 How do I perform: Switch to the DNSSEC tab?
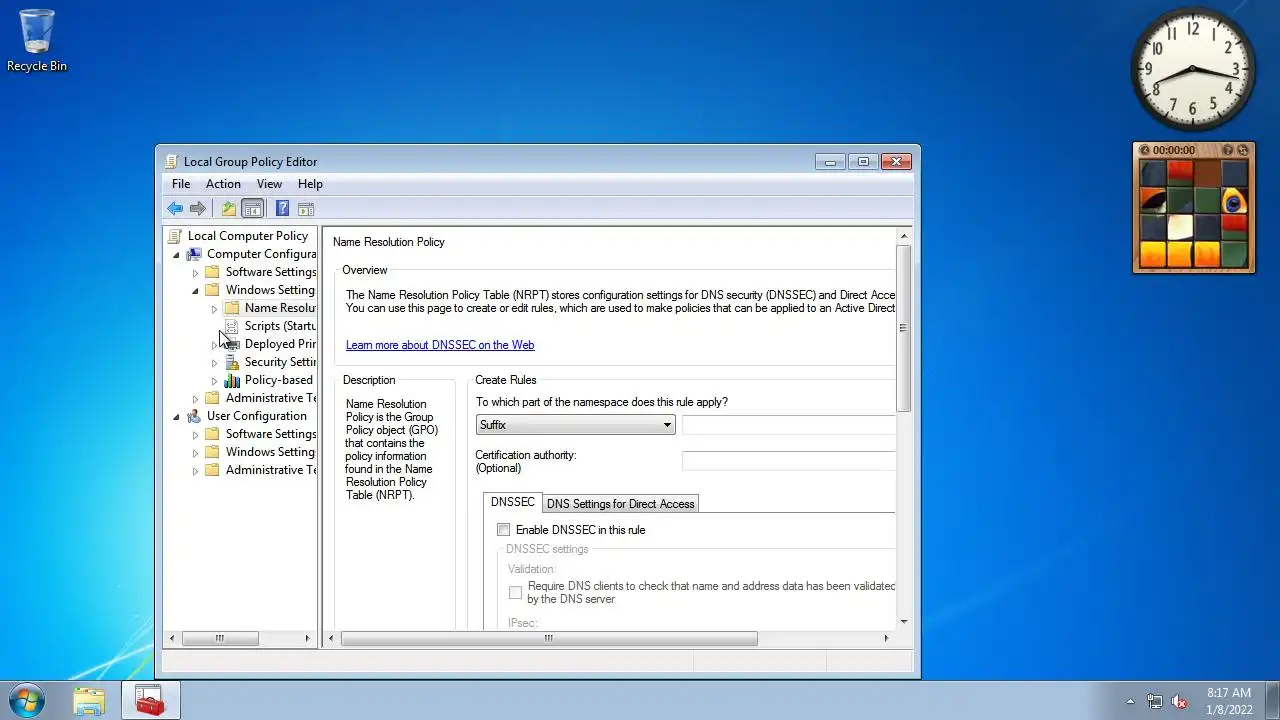click(x=512, y=502)
